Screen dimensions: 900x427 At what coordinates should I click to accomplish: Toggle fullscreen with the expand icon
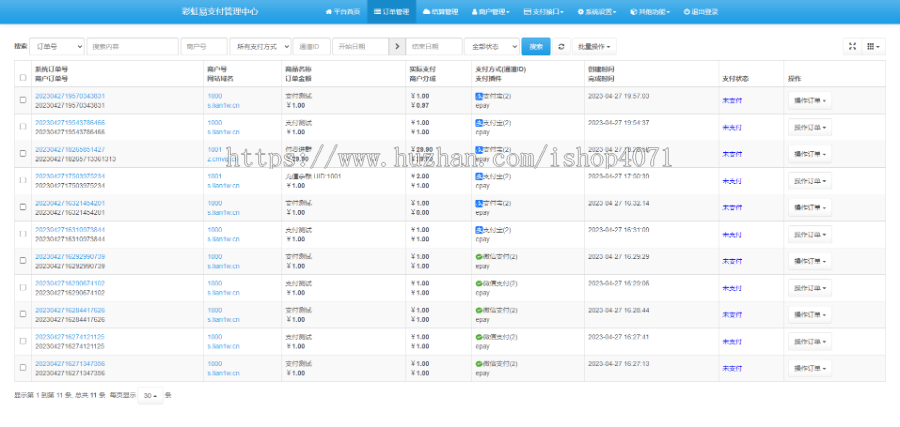point(852,46)
